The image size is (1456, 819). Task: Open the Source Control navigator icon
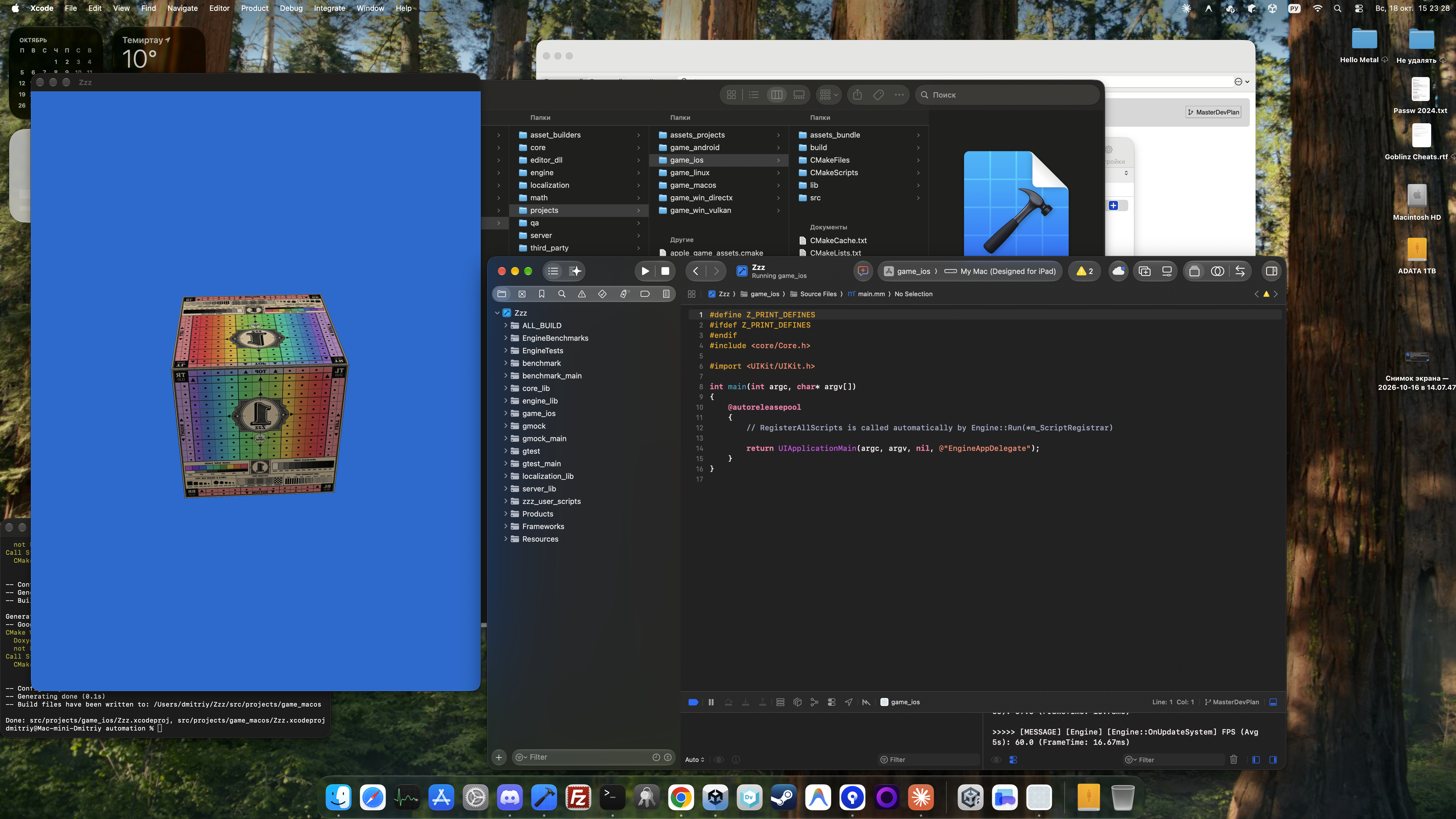(522, 294)
